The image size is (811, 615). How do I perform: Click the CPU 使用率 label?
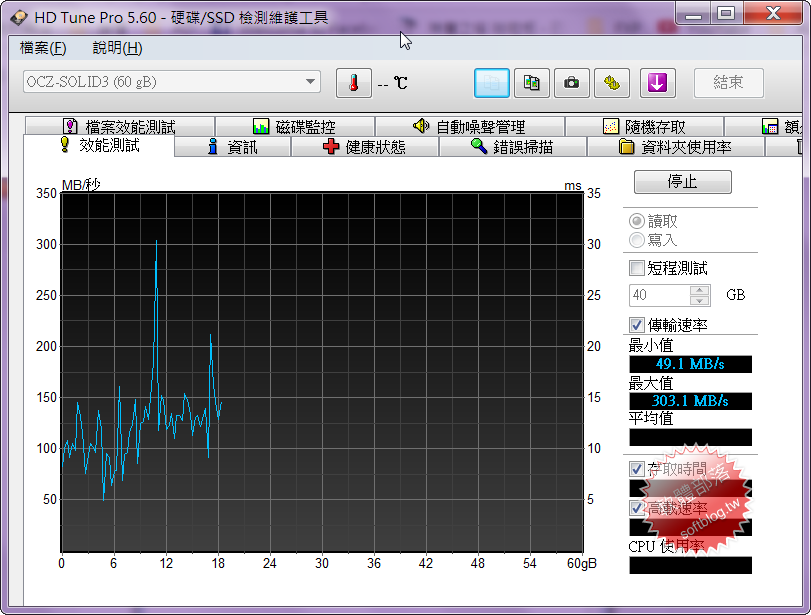coord(666,546)
